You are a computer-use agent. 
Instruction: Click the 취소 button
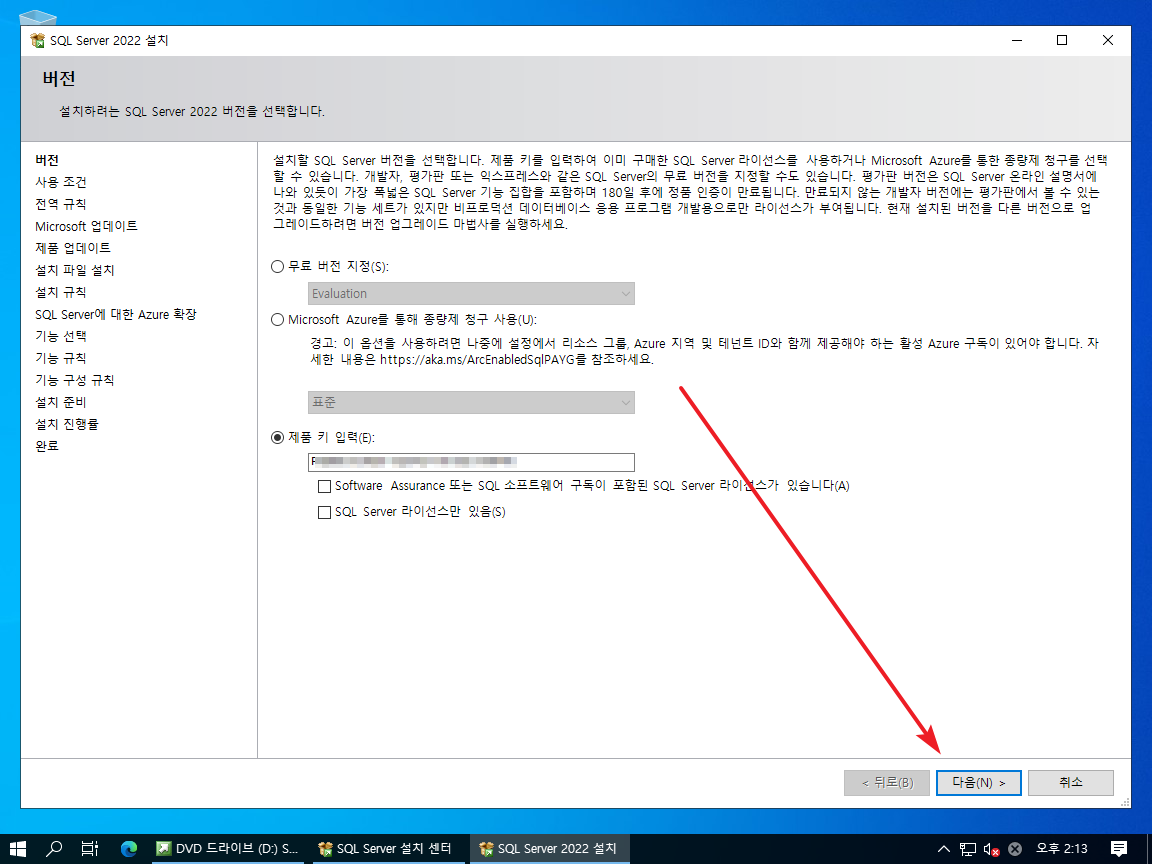click(1070, 782)
